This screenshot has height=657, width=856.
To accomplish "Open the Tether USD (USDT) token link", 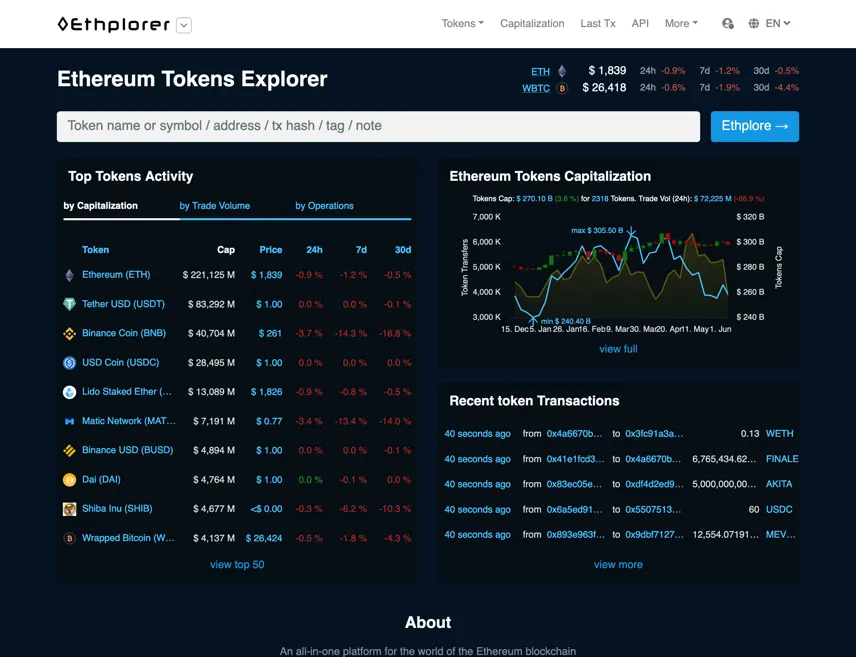I will click(x=123, y=304).
